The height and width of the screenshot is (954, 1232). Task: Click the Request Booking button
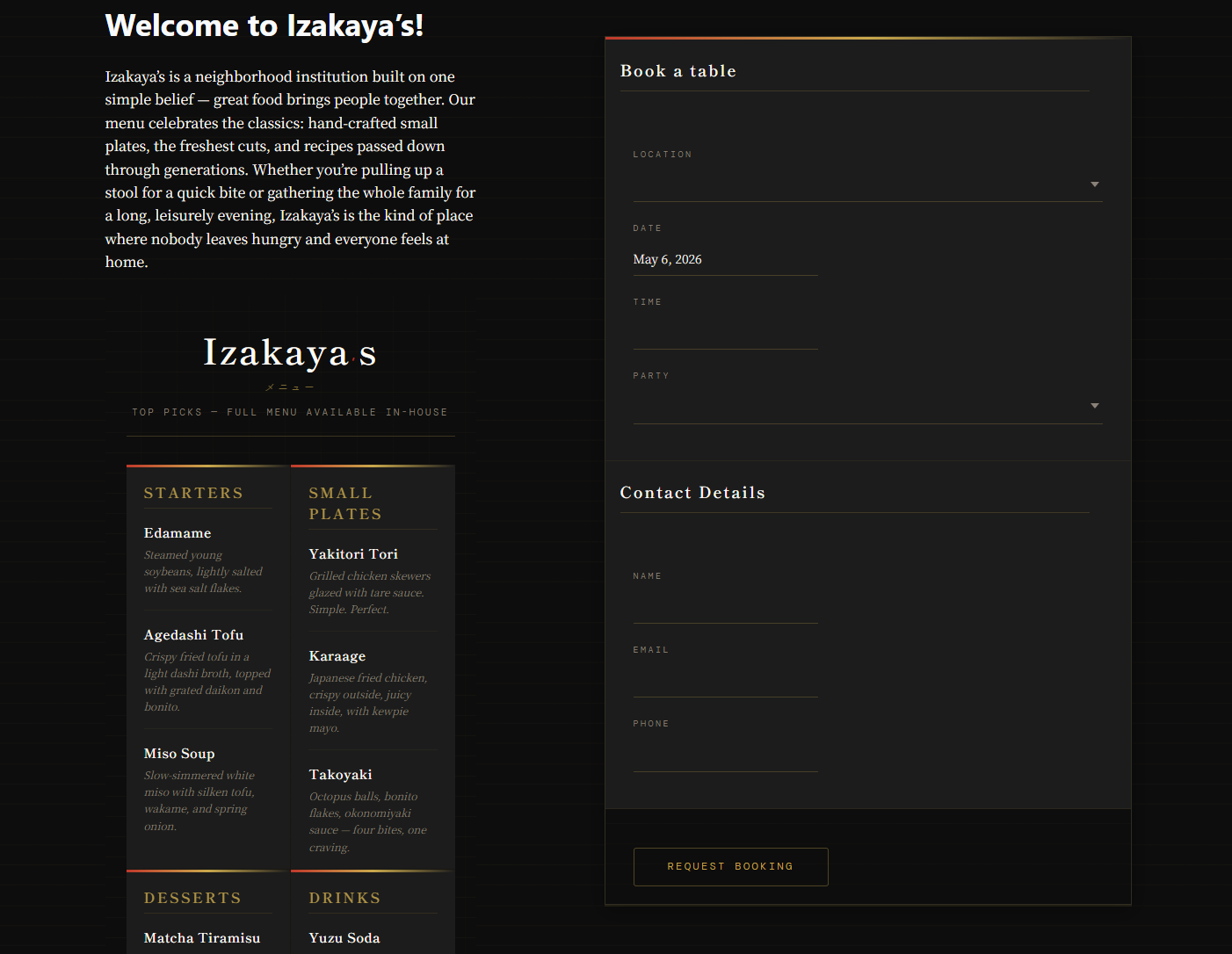click(730, 867)
